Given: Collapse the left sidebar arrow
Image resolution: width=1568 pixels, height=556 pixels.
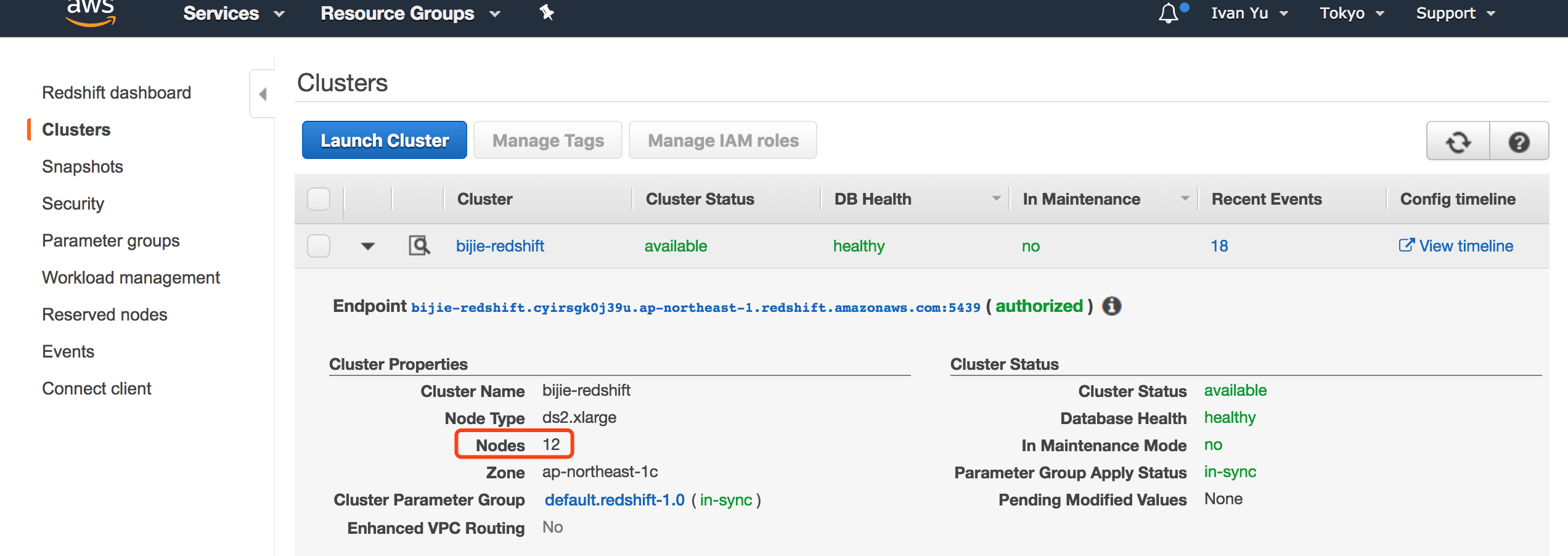Looking at the screenshot, I should 263,94.
